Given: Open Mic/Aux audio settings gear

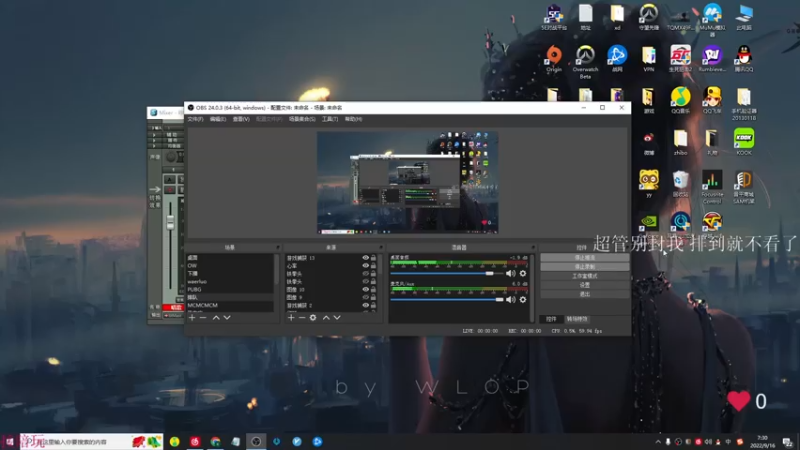Looking at the screenshot, I should coord(522,299).
